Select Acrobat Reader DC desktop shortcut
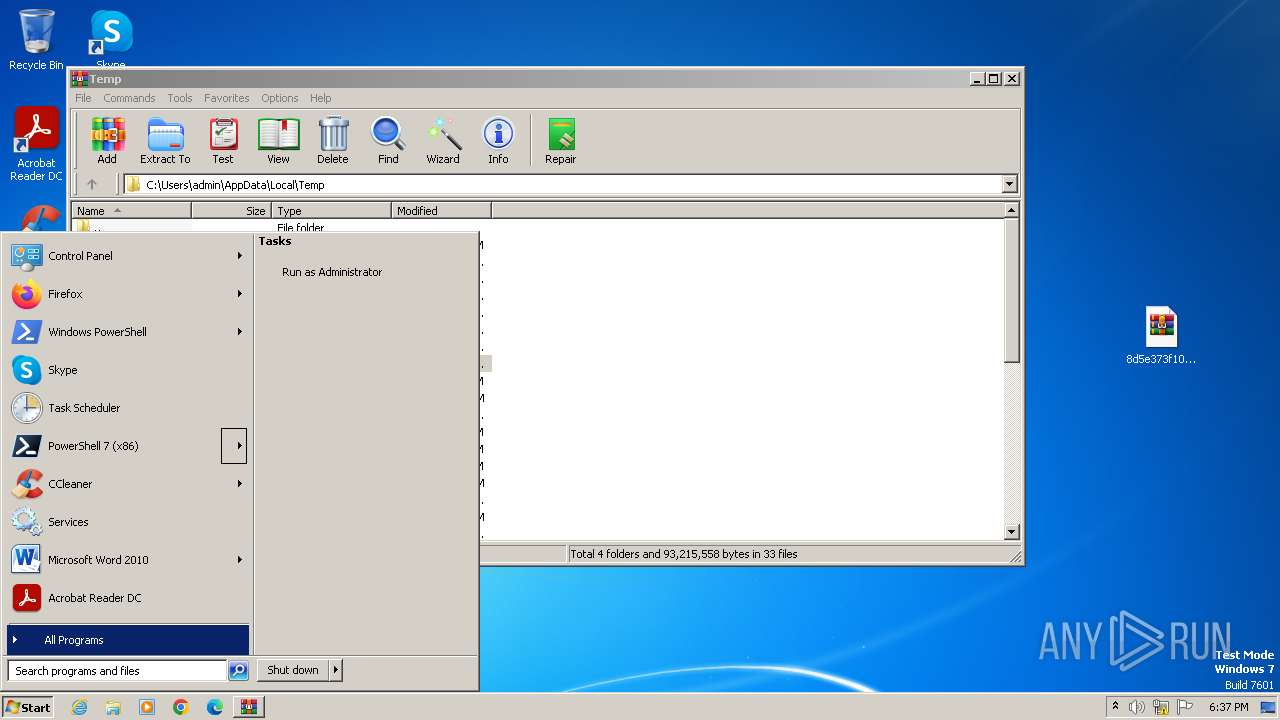1280x720 pixels. pyautogui.click(x=36, y=145)
